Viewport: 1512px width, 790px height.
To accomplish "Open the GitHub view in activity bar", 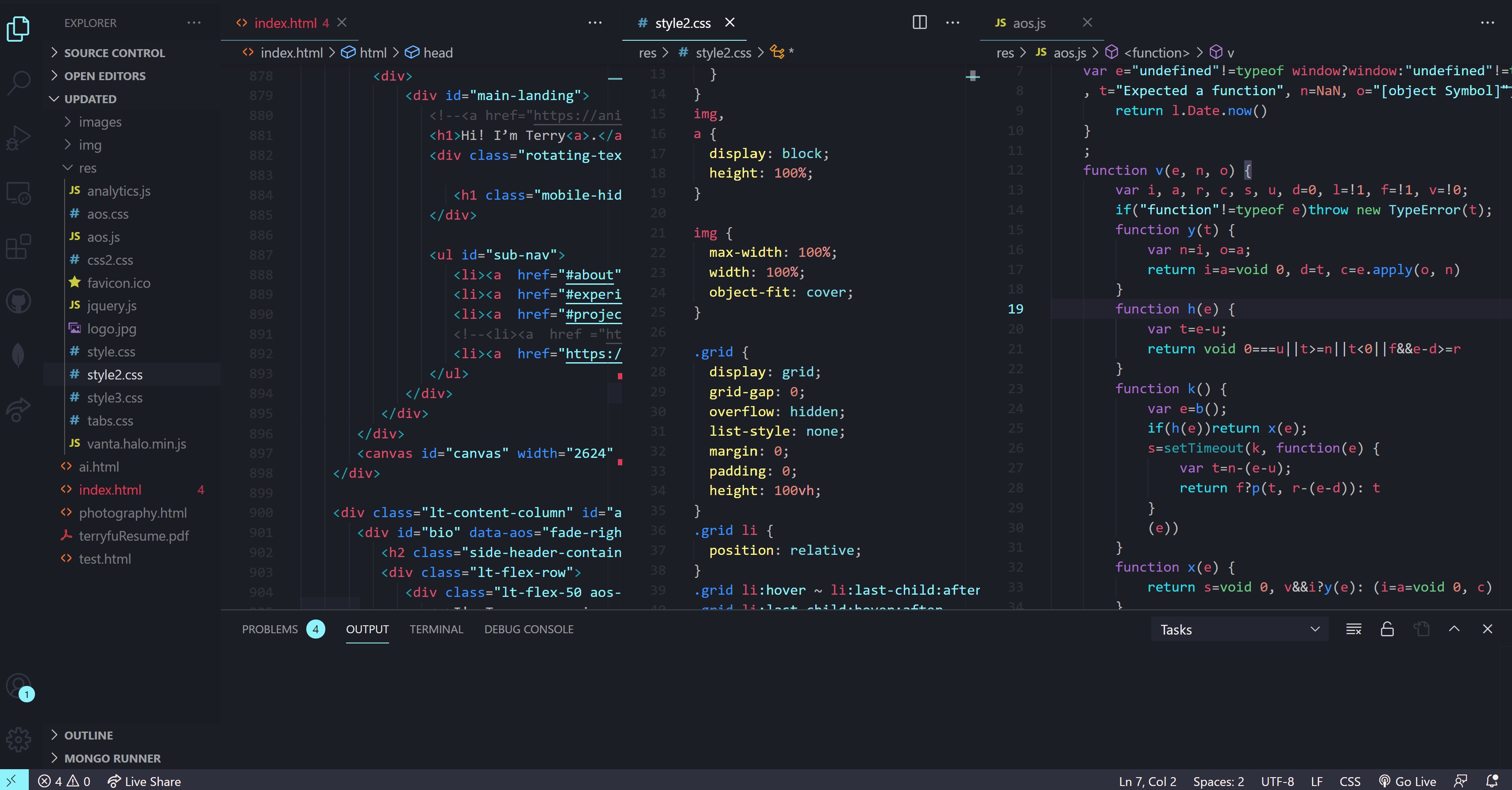I will pos(19,301).
